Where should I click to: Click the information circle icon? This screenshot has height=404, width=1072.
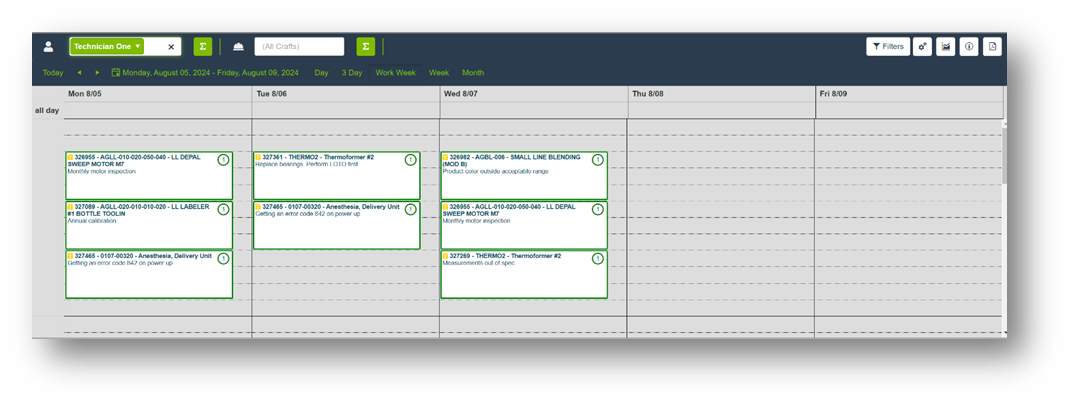pos(969,46)
